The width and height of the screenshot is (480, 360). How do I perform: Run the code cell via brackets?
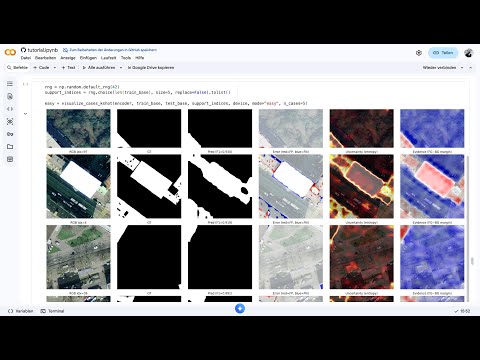(x=25, y=84)
